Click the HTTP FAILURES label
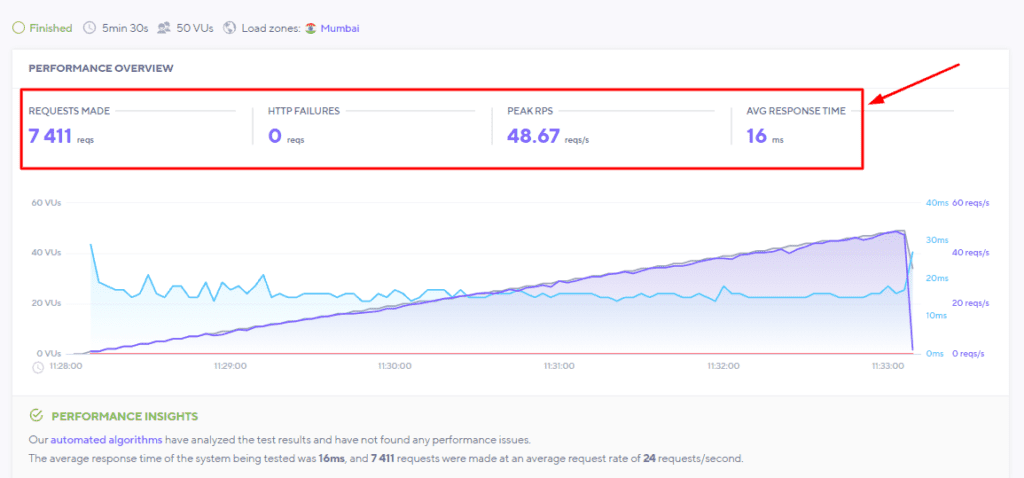The image size is (1024, 478). [304, 111]
